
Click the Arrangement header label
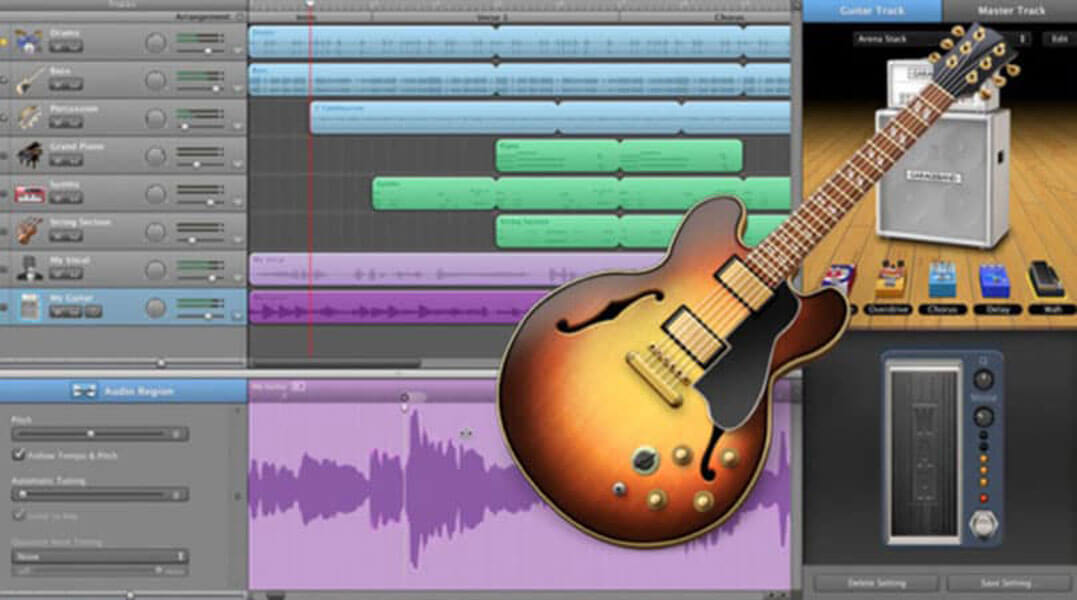pyautogui.click(x=203, y=16)
